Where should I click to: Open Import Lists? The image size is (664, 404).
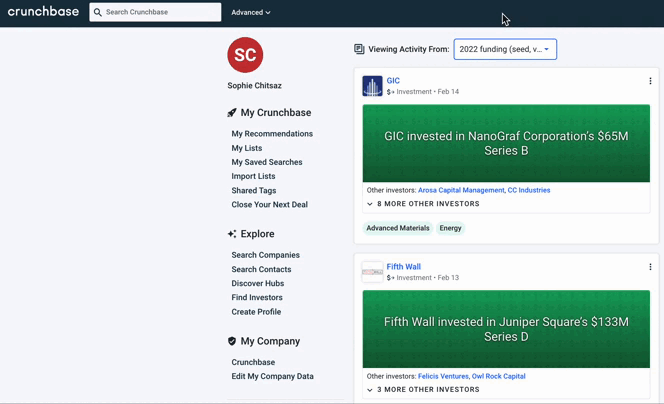coord(253,176)
